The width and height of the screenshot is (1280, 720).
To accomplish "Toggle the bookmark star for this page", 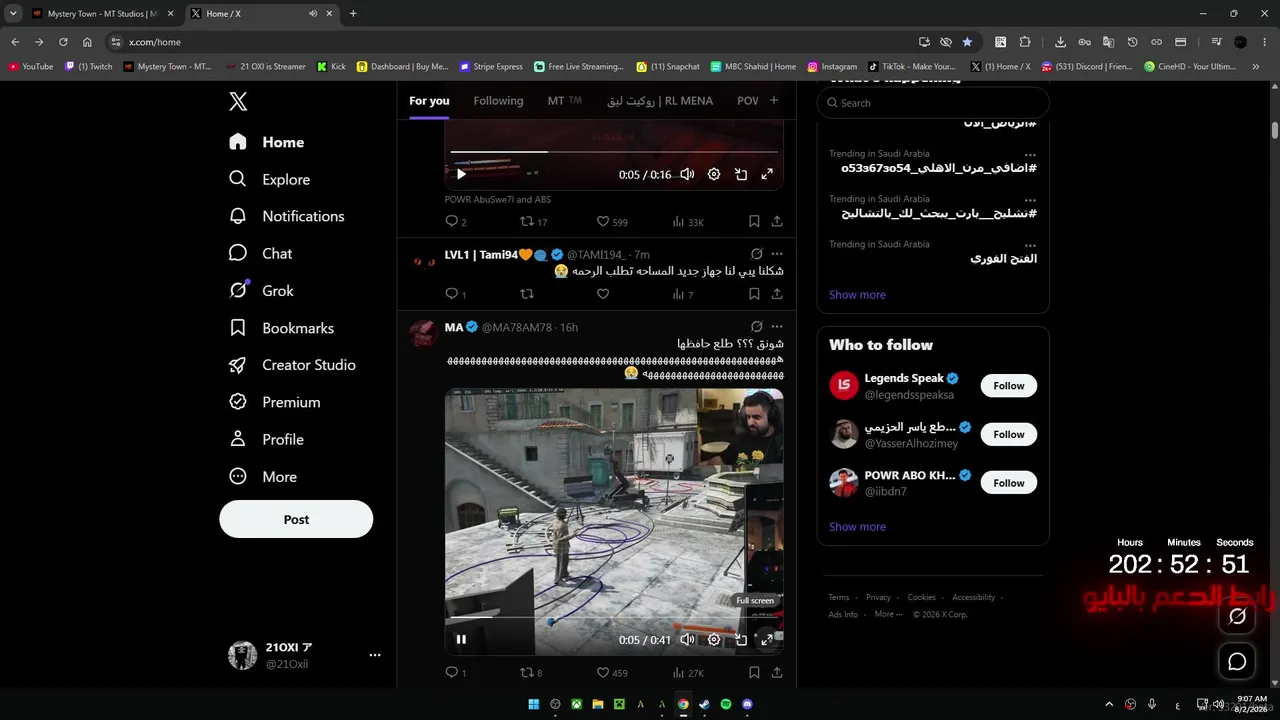I will coord(967,42).
